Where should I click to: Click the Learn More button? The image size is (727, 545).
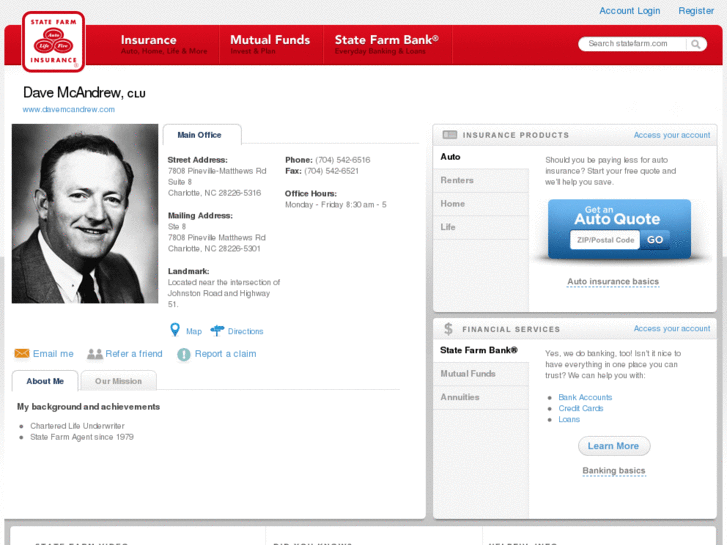coord(614,446)
